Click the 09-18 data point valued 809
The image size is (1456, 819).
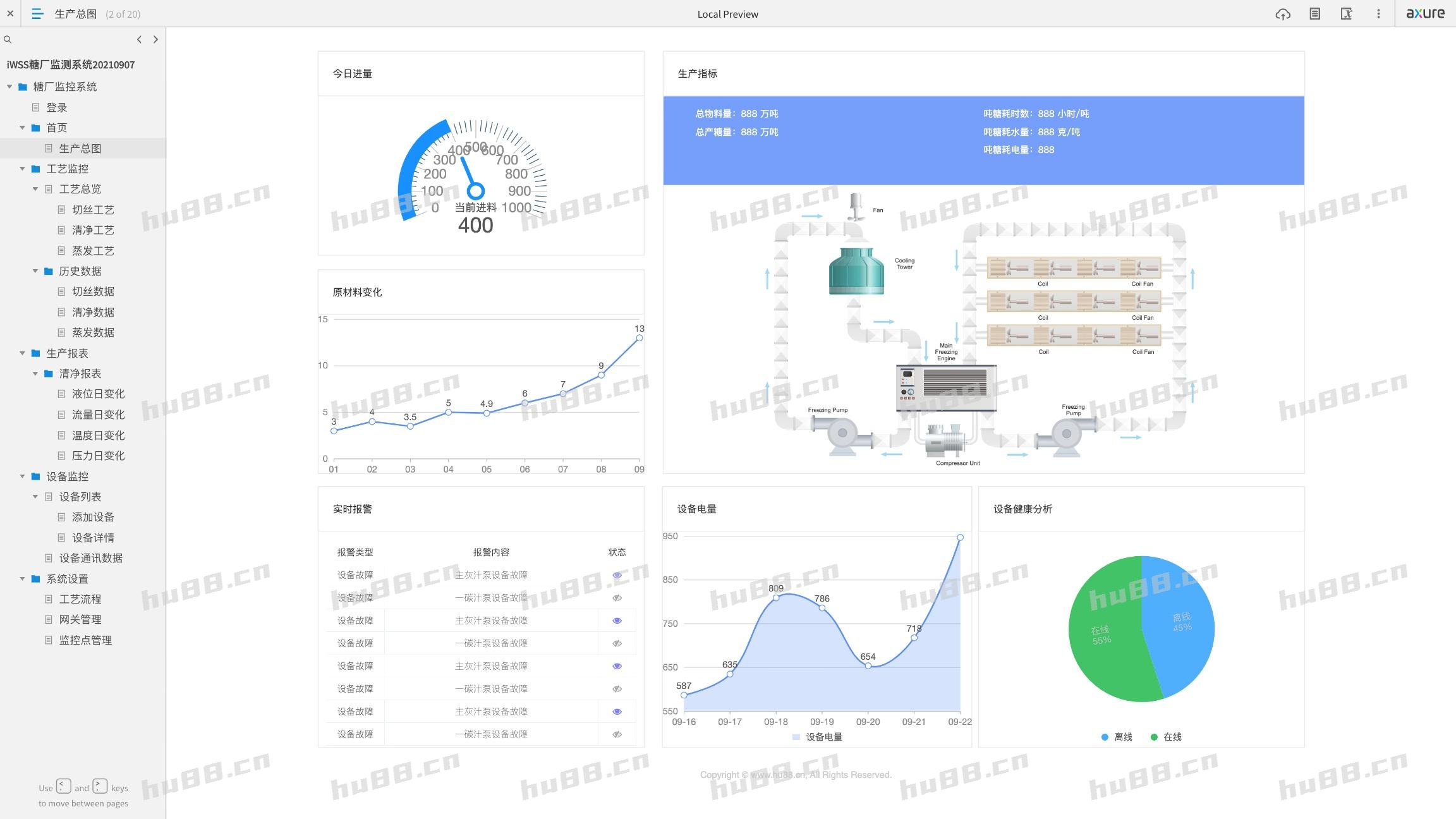(776, 598)
